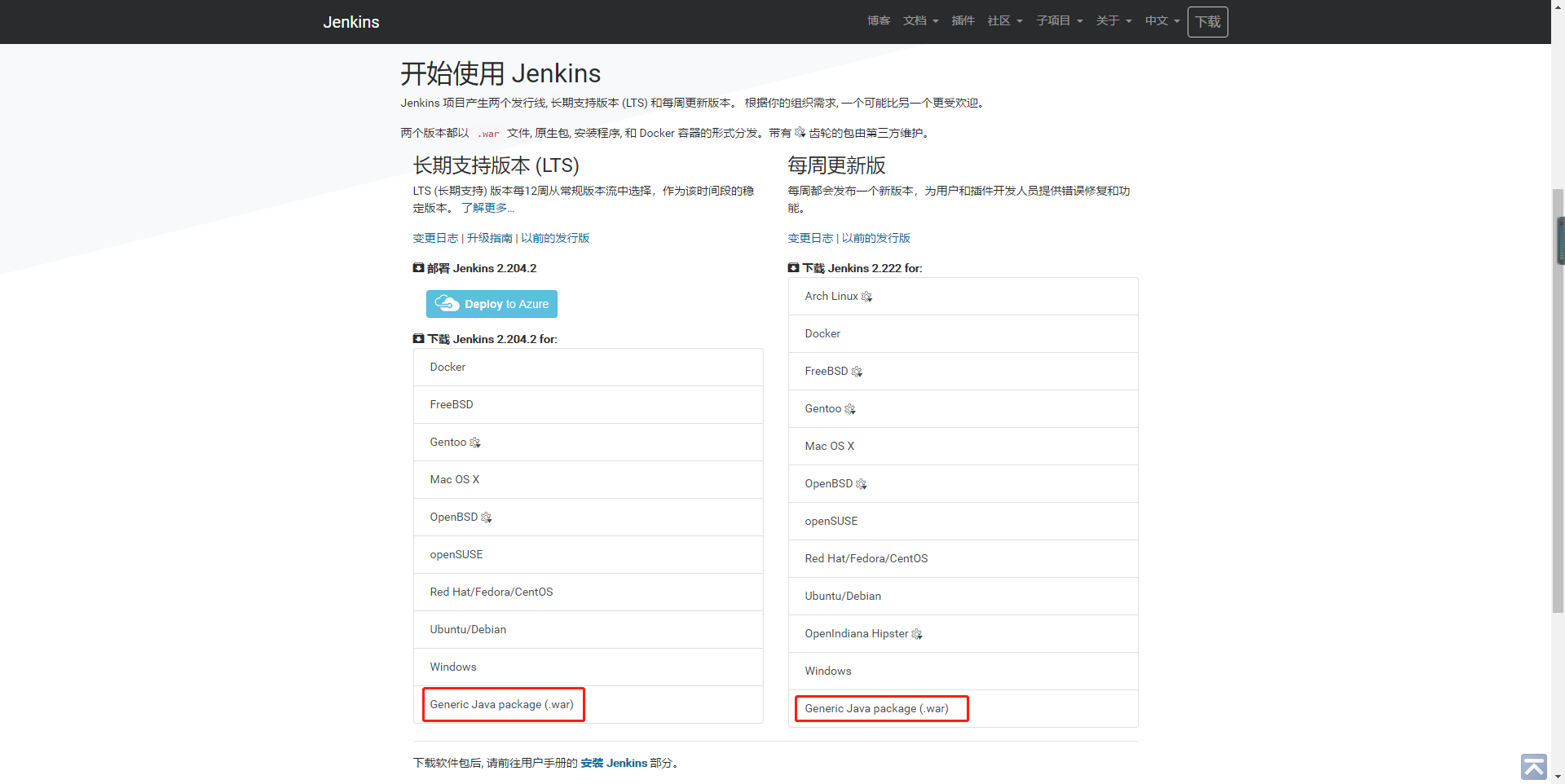This screenshot has width=1565, height=784.
Task: Select Mac OS X in the LTS list
Action: point(588,480)
